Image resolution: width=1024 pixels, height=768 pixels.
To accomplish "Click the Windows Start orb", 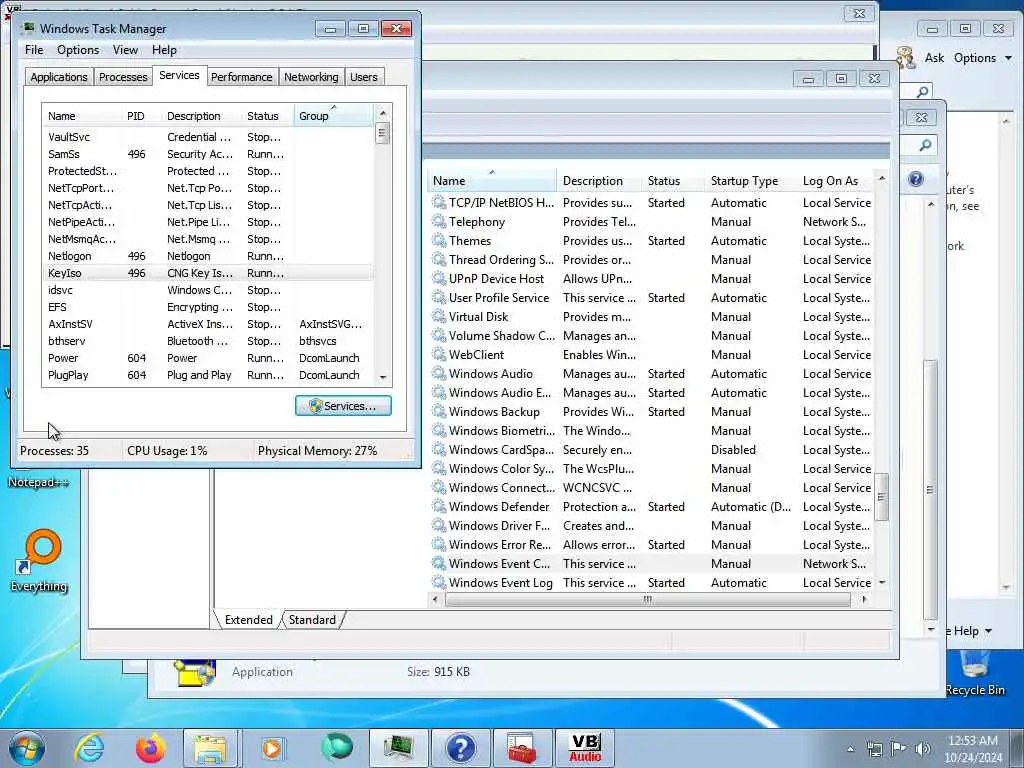I will (27, 748).
